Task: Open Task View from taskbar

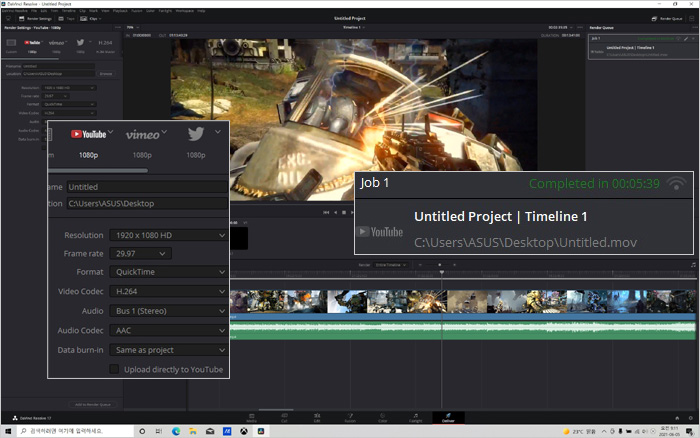Action: click(x=158, y=431)
